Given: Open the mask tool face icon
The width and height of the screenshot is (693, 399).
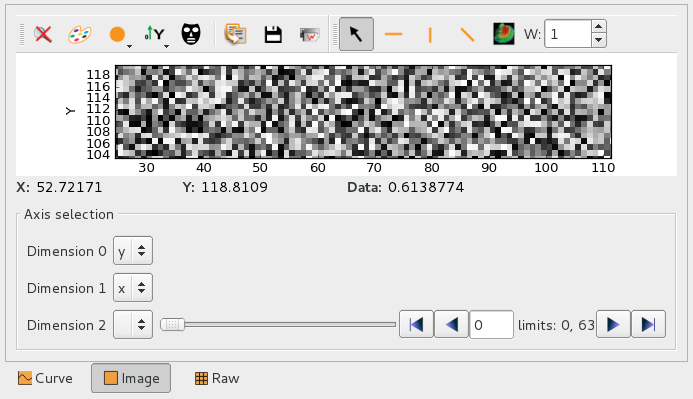Looking at the screenshot, I should 191,34.
